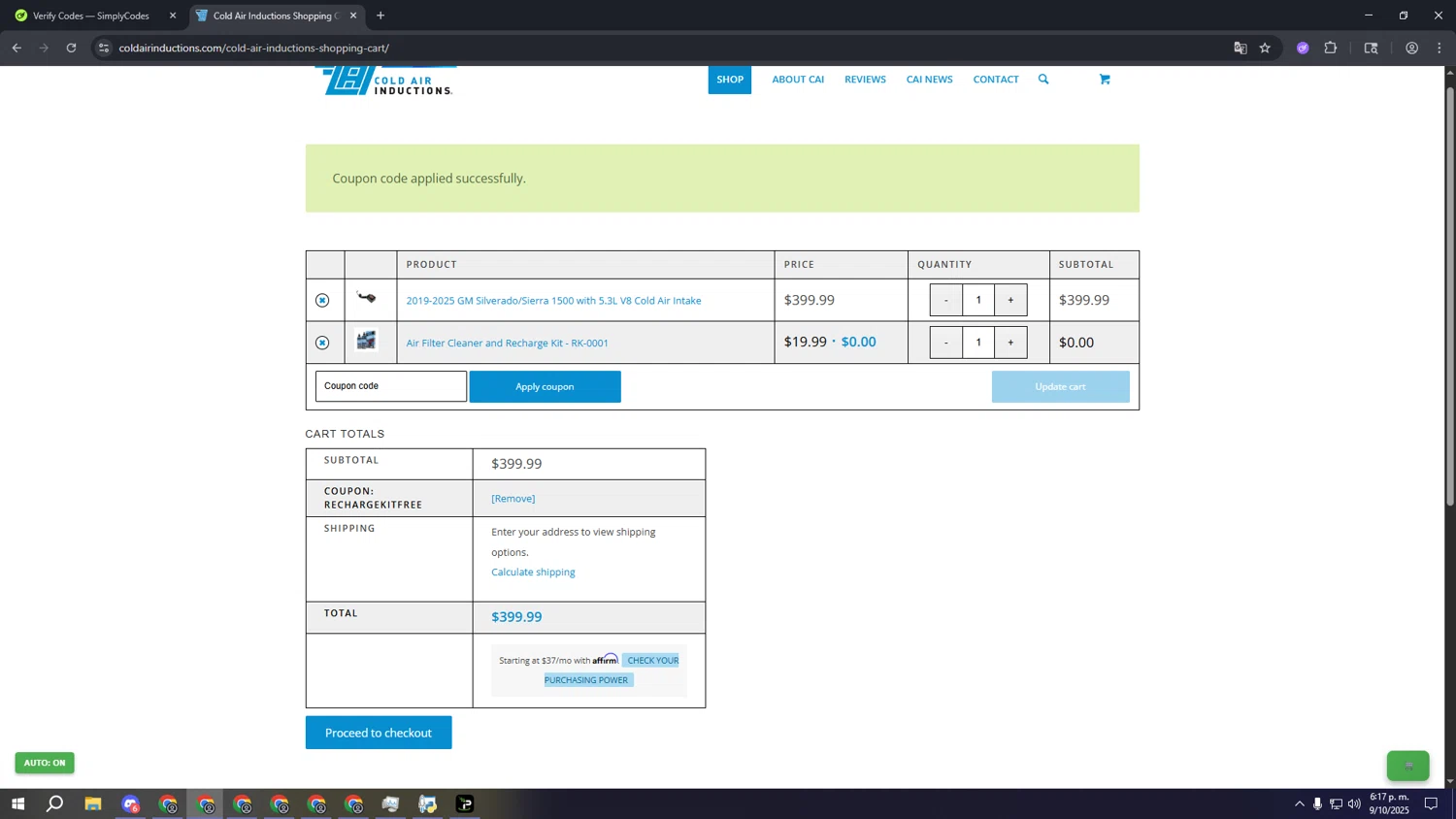1456x819 pixels.
Task: Open File Explorer from the taskbar
Action: pos(93,804)
